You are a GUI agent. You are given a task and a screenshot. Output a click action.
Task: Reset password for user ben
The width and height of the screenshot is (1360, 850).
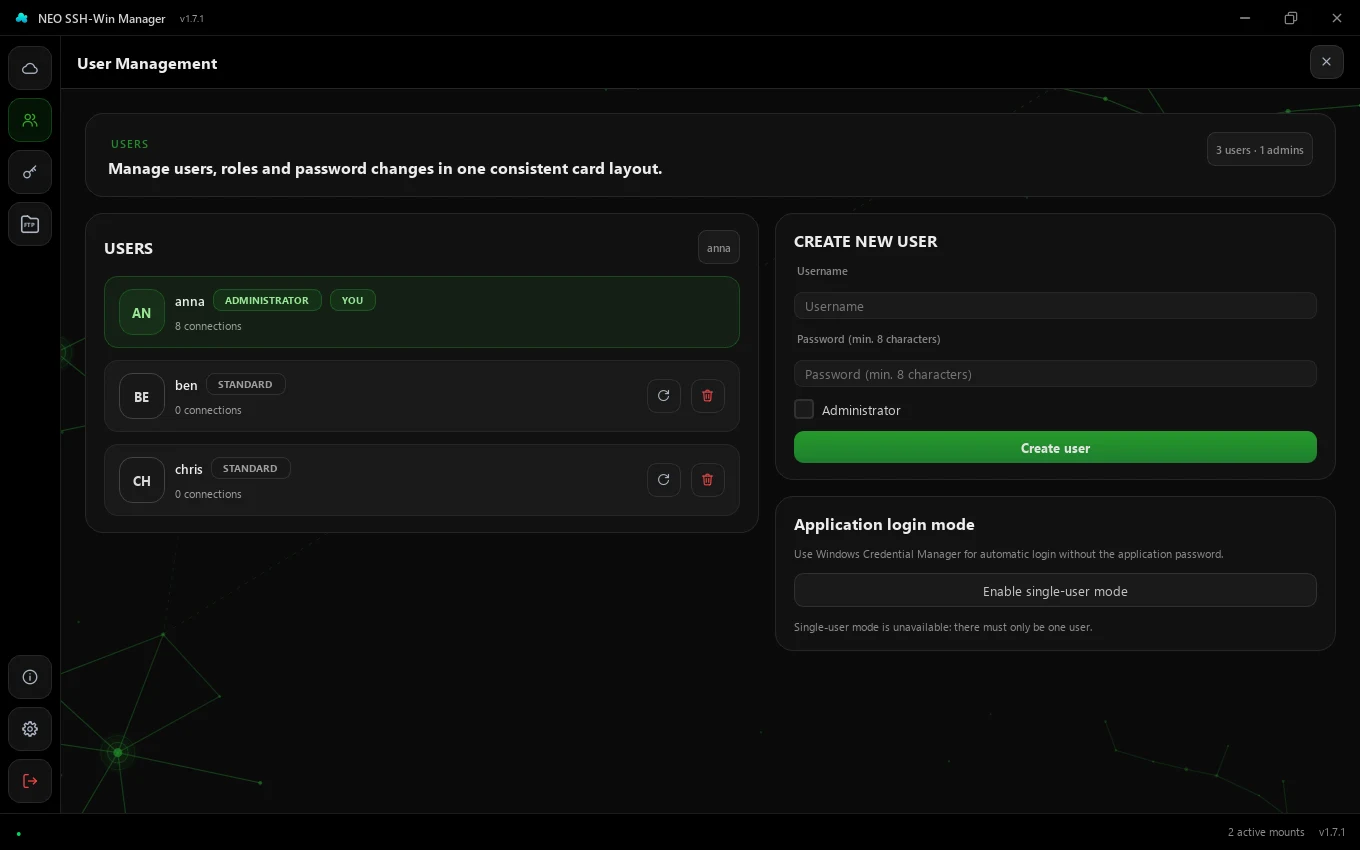pos(664,396)
